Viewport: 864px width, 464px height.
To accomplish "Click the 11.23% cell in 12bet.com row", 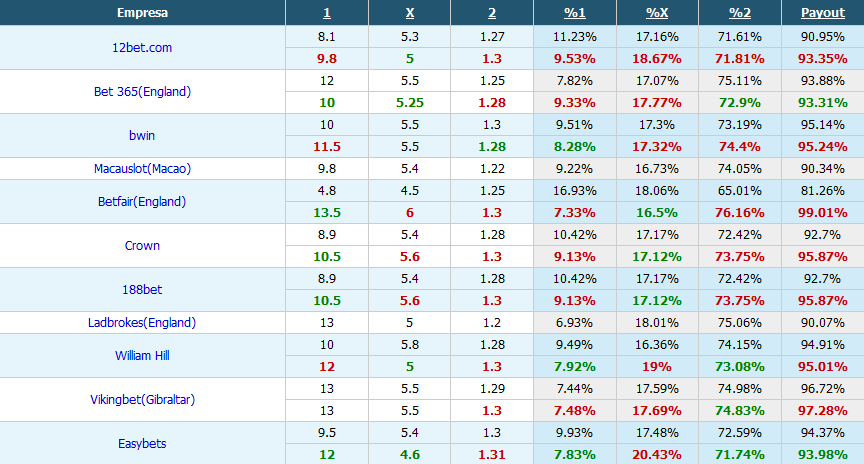I will coord(575,36).
